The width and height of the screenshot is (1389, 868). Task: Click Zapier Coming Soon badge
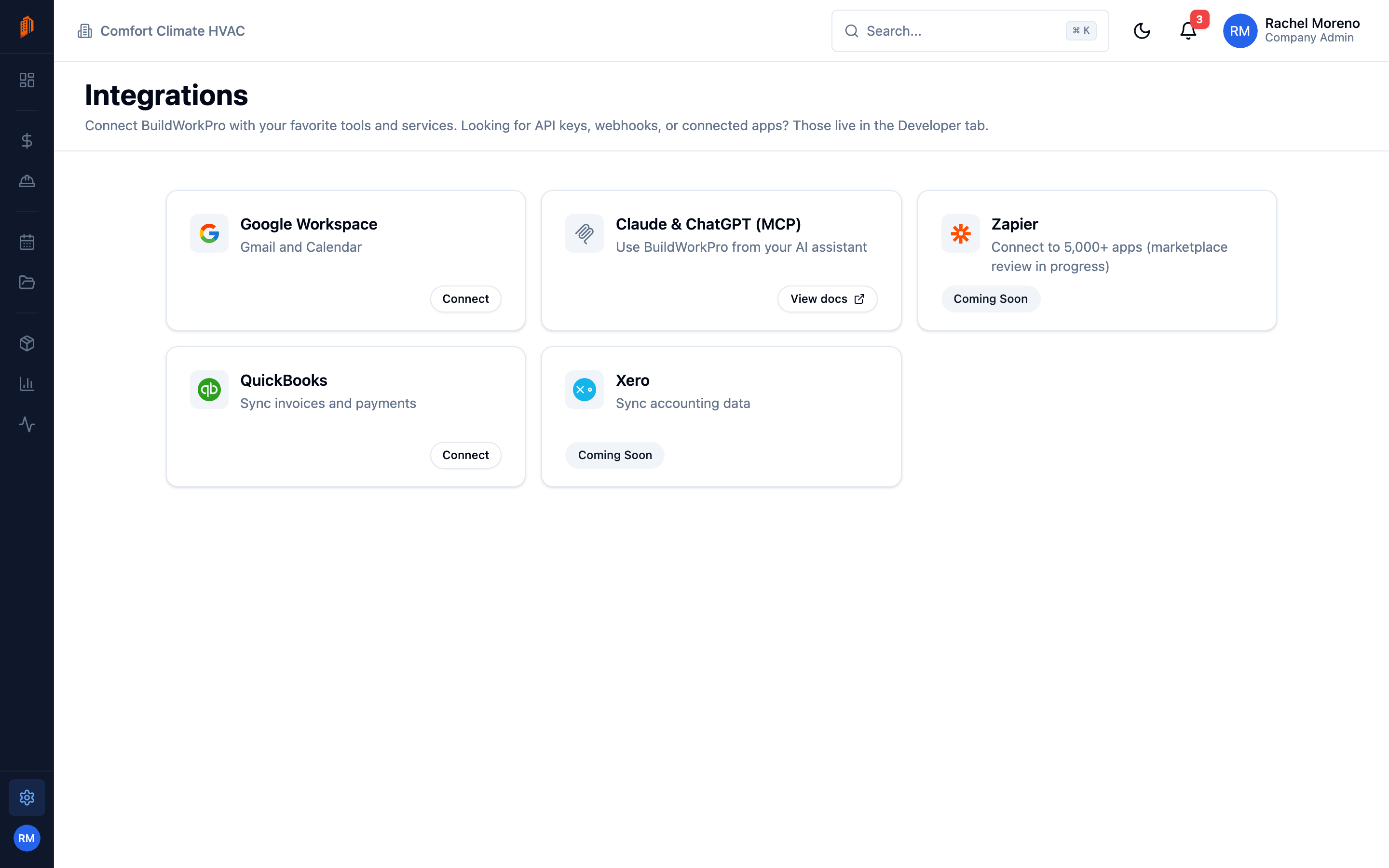[x=990, y=299]
